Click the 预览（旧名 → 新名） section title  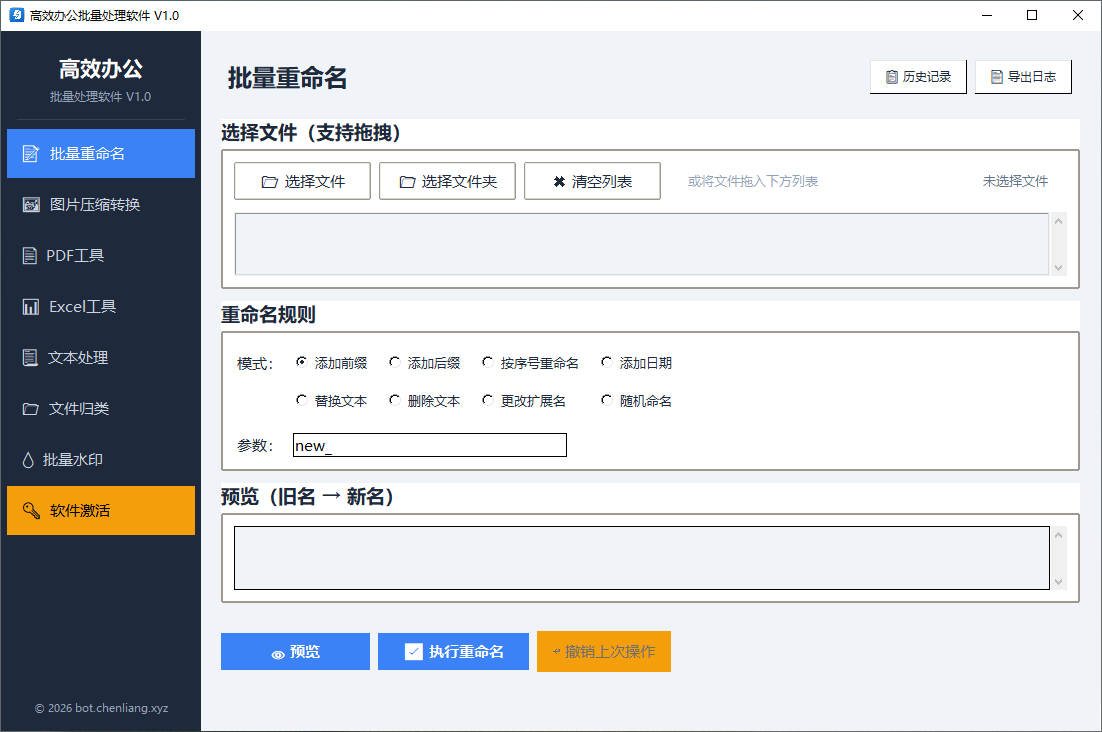pyautogui.click(x=307, y=497)
